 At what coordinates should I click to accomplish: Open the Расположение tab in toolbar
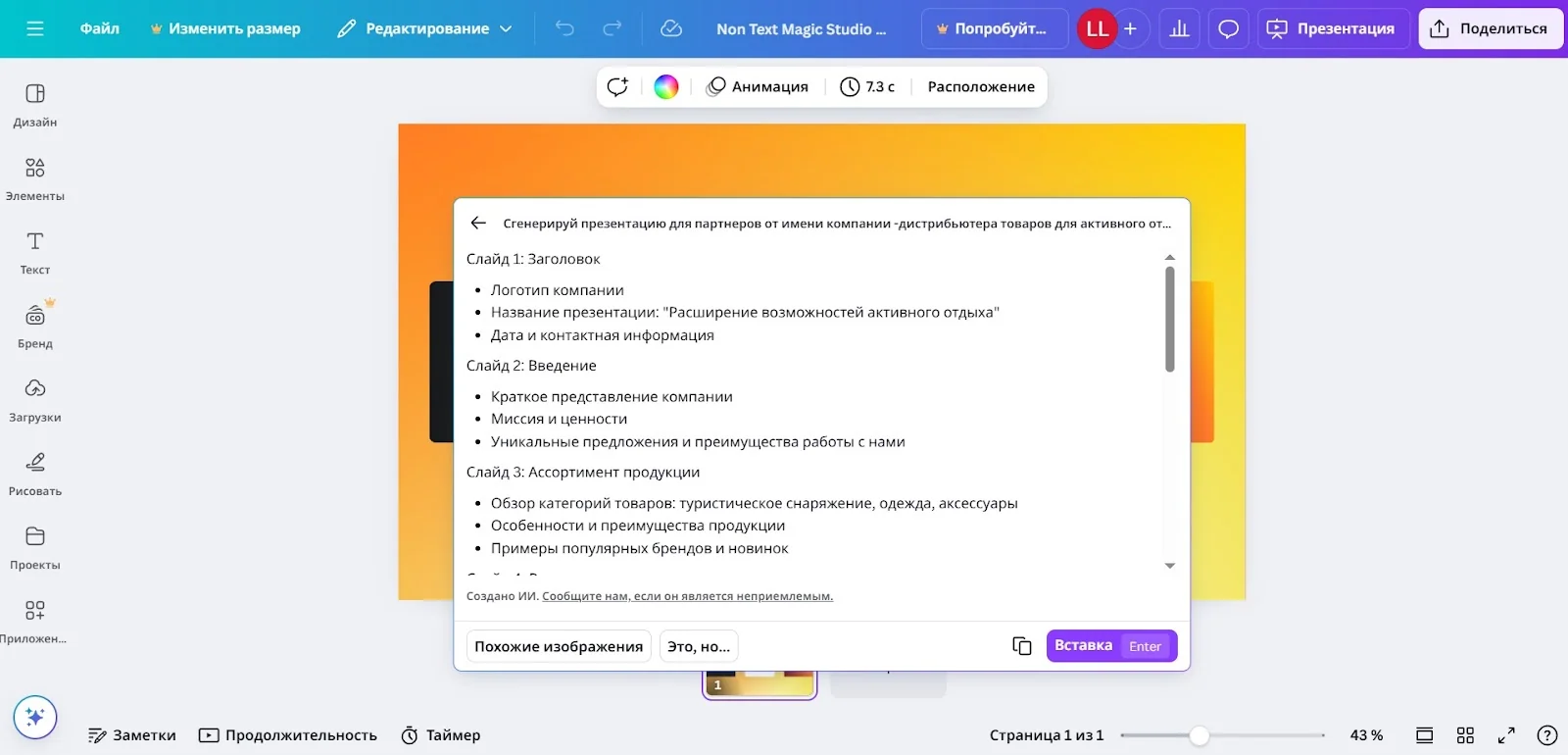[981, 86]
